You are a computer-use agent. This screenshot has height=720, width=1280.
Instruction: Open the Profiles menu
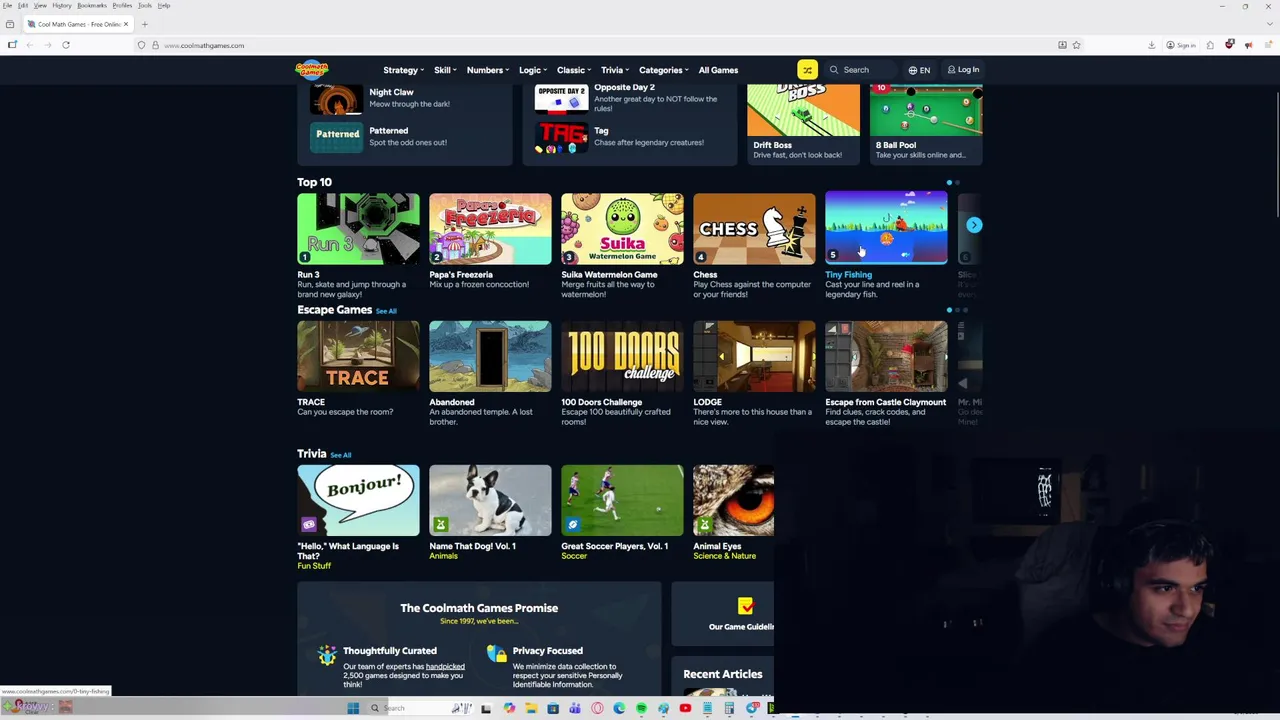coord(122,5)
